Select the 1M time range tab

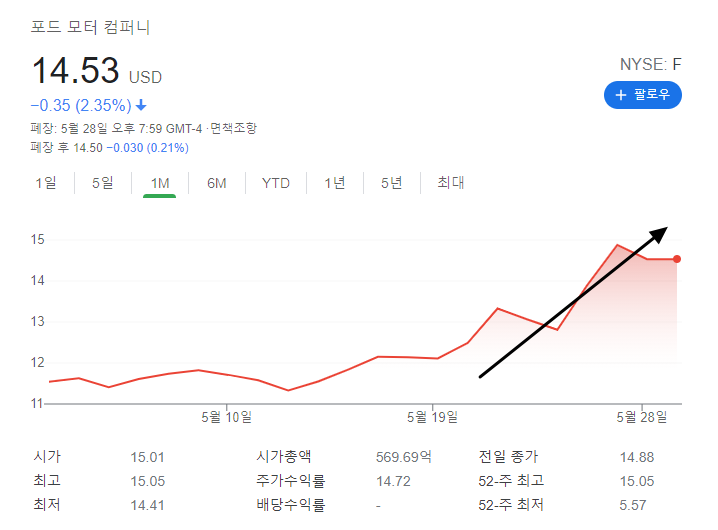[x=160, y=183]
